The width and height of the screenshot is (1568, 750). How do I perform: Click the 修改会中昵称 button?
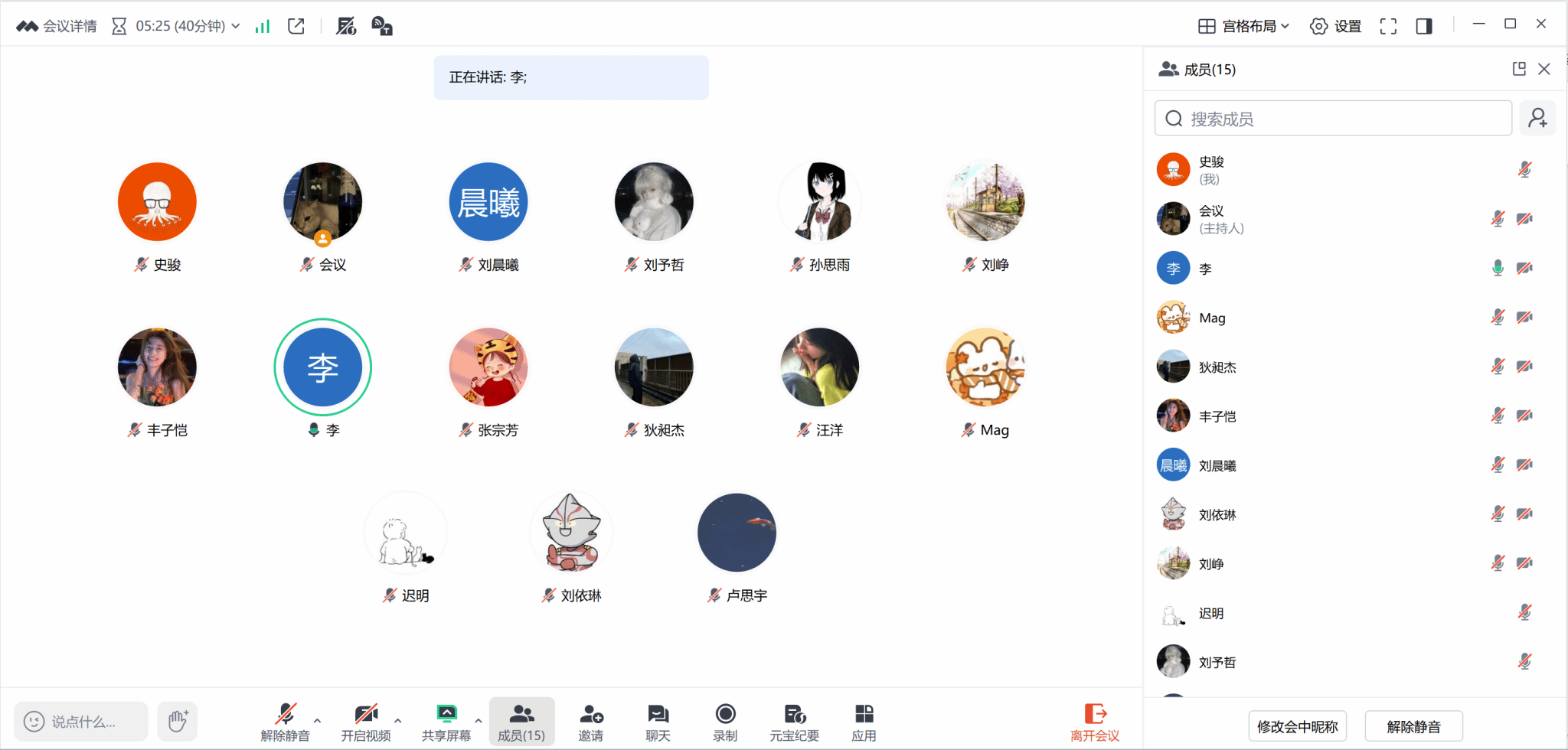(1297, 726)
